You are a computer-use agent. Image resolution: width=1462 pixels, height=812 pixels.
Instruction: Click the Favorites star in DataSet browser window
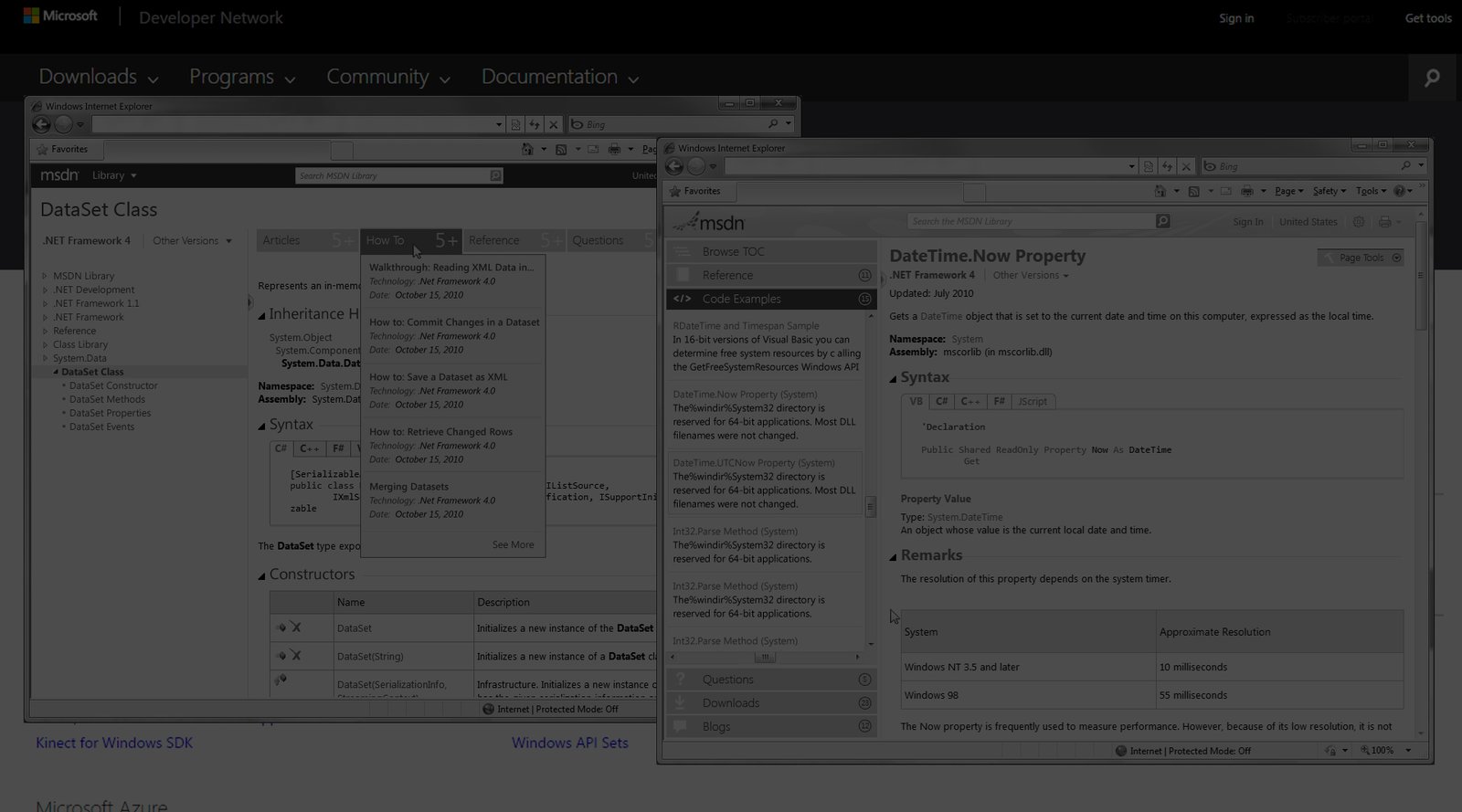tap(42, 149)
